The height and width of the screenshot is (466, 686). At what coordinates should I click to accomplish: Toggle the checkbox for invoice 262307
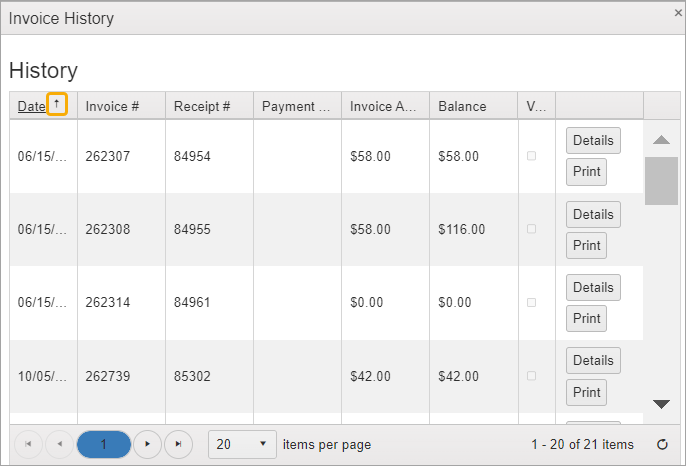click(x=531, y=156)
